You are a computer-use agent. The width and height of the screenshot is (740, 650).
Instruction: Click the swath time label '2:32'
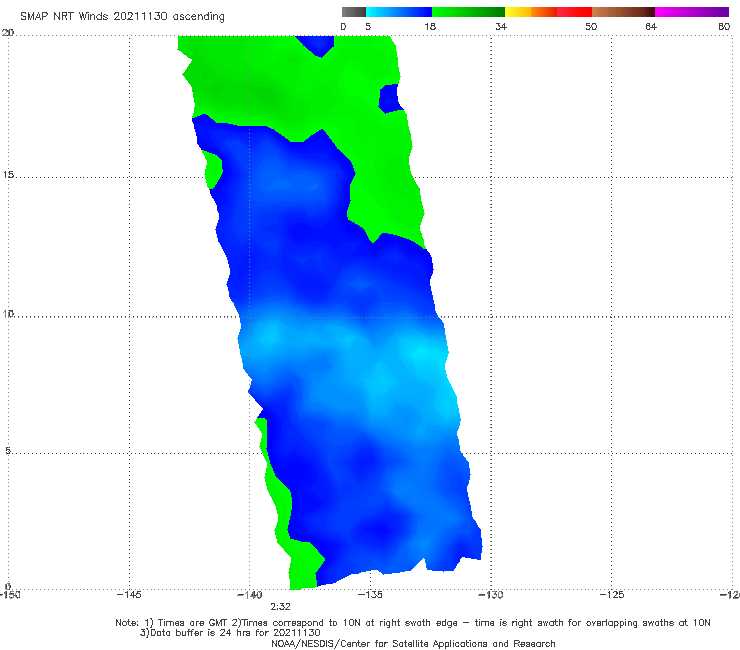pyautogui.click(x=280, y=607)
